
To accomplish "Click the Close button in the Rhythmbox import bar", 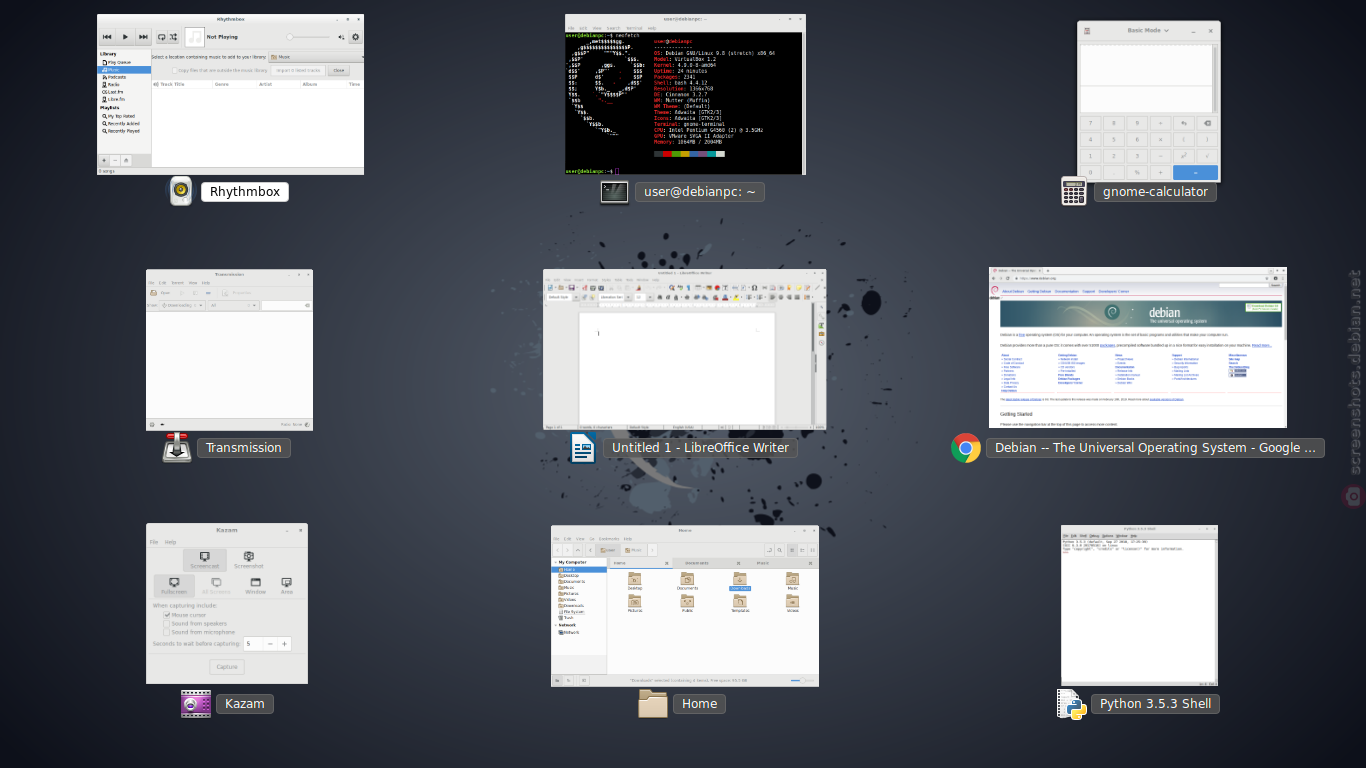I will 338,70.
